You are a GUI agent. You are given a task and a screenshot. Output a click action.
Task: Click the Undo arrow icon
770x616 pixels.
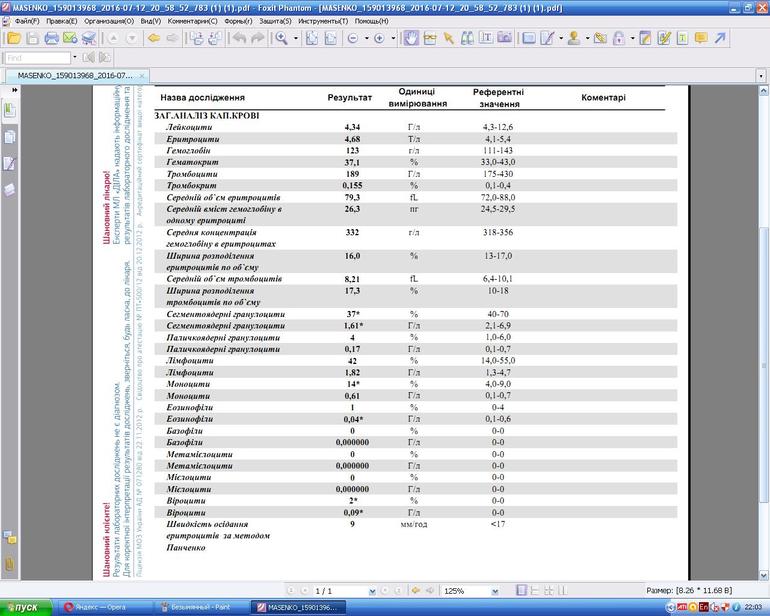(x=238, y=38)
